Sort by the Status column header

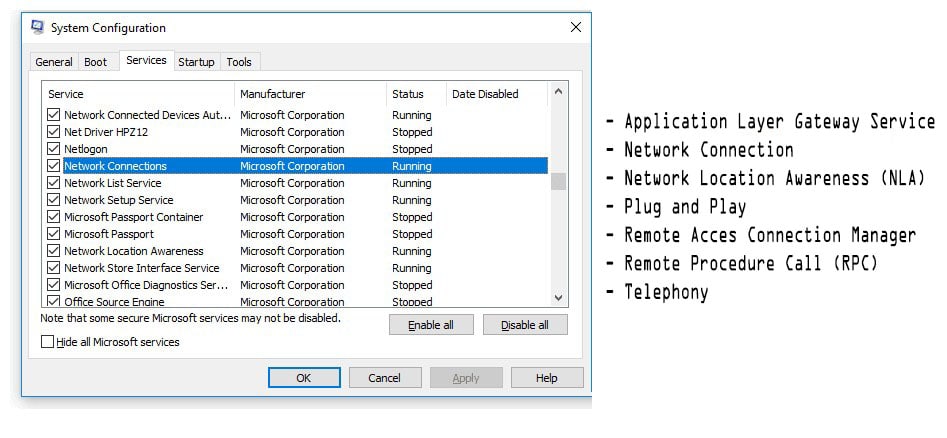click(x=416, y=94)
